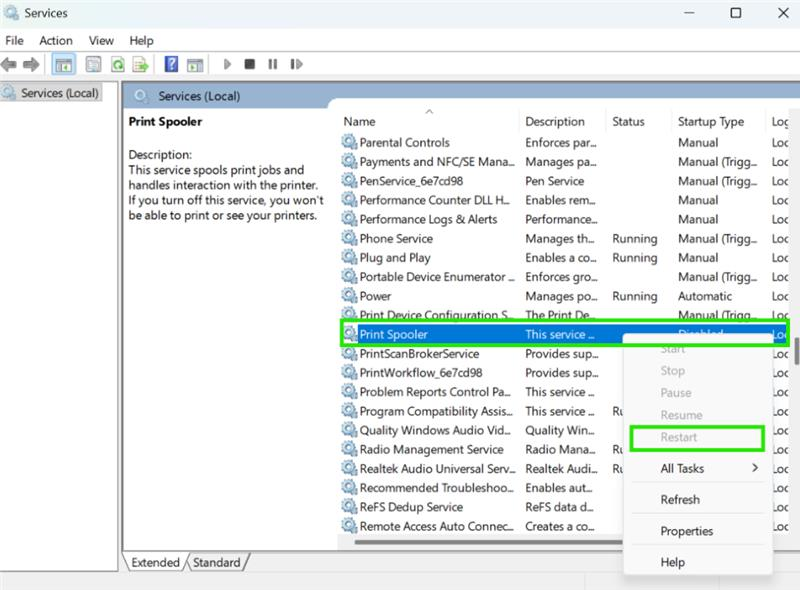The width and height of the screenshot is (800, 590).
Task: Select the Remote Access Auto Connection service
Action: (481, 526)
